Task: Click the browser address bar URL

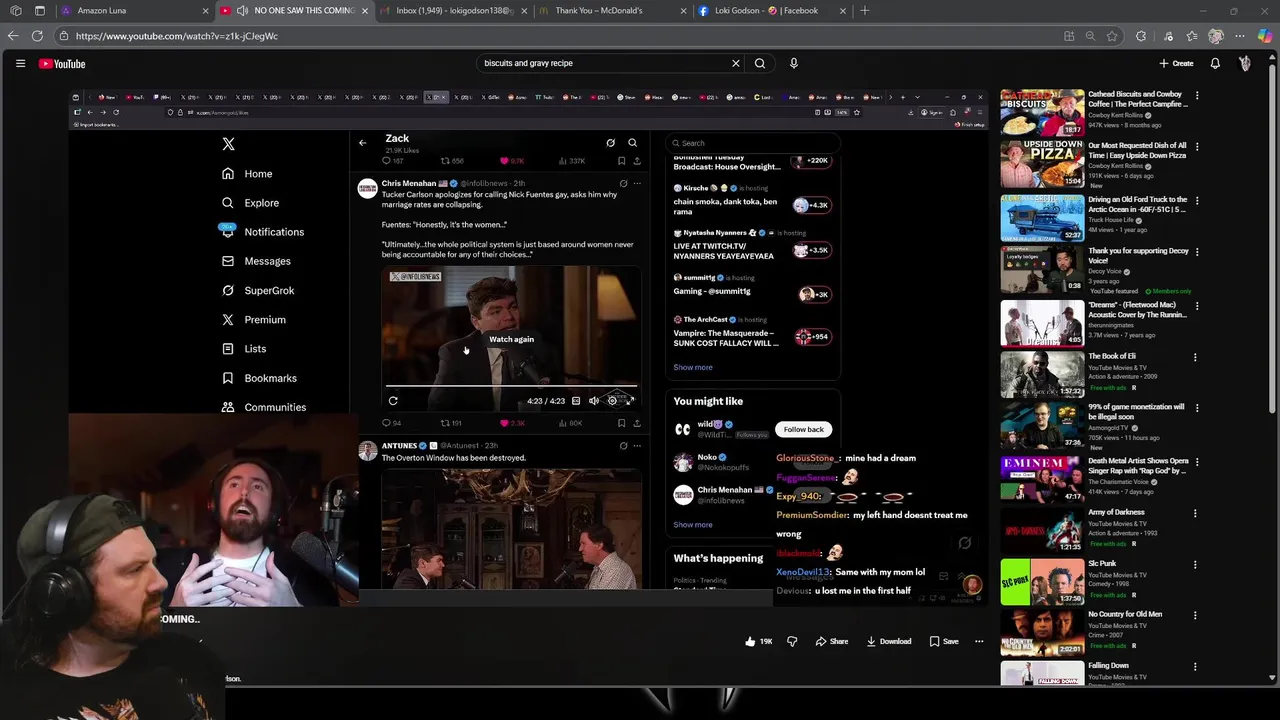Action: point(177,36)
